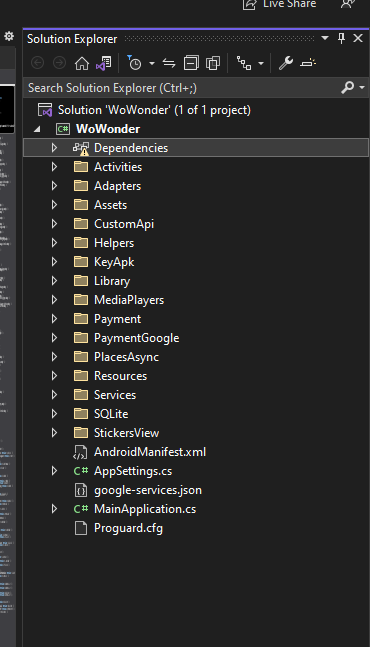This screenshot has width=370, height=647.
Task: Select the WoWonder C# project
Action: click(x=108, y=129)
